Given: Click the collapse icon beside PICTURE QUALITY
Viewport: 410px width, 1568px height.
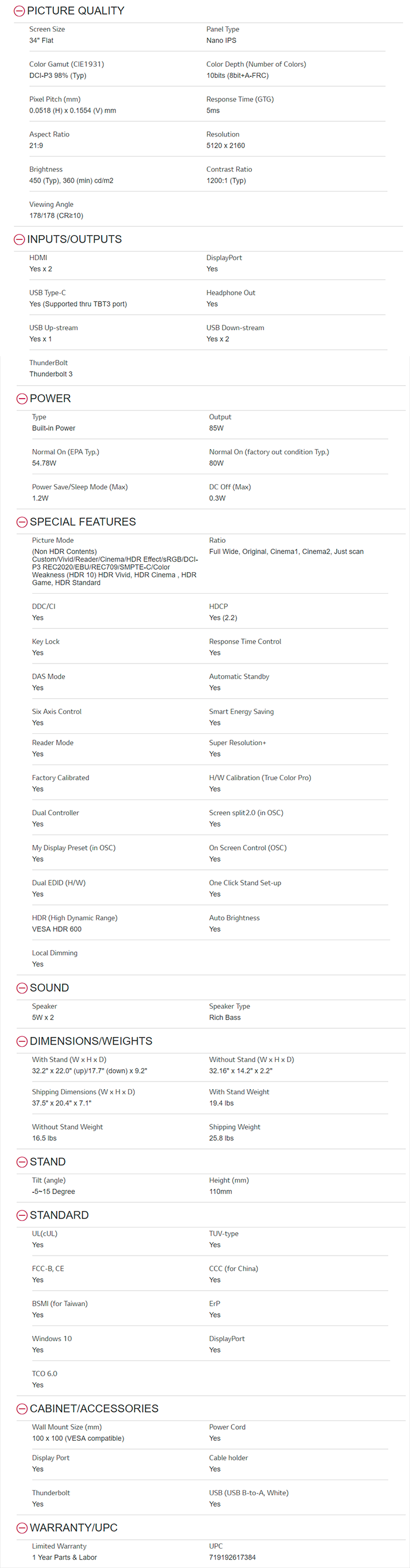Looking at the screenshot, I should tap(19, 11).
